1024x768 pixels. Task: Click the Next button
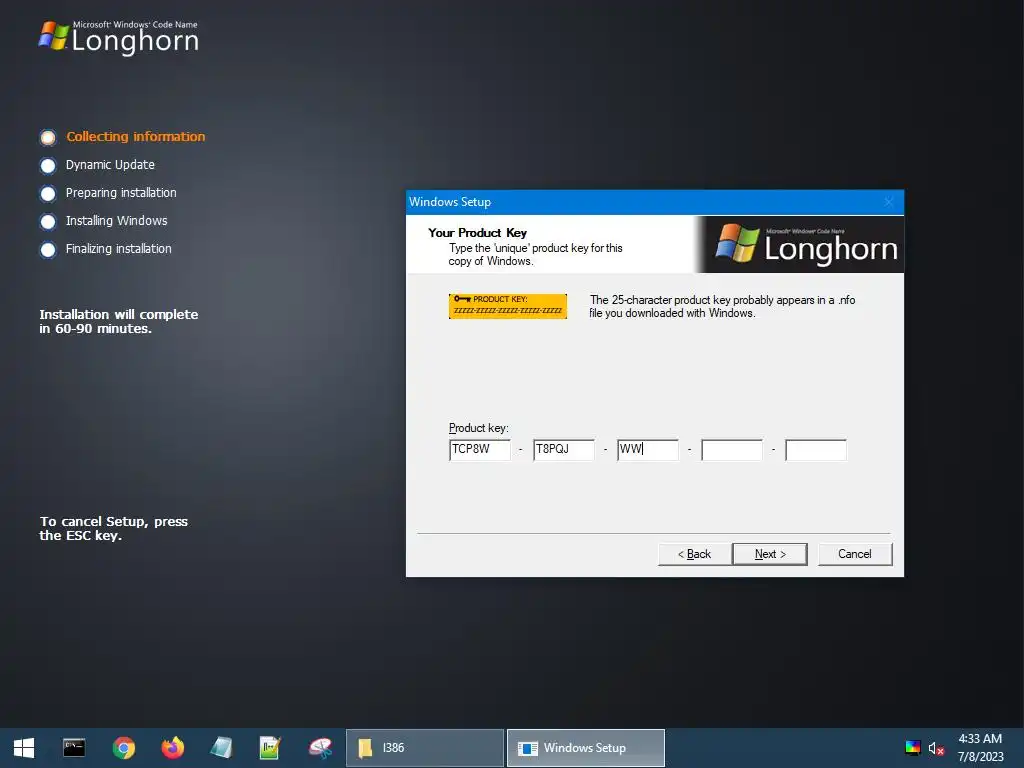coord(770,554)
